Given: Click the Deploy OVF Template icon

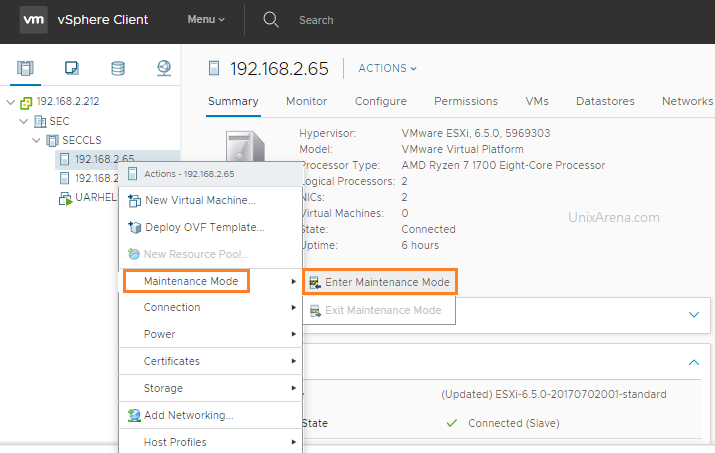Looking at the screenshot, I should click(x=135, y=227).
